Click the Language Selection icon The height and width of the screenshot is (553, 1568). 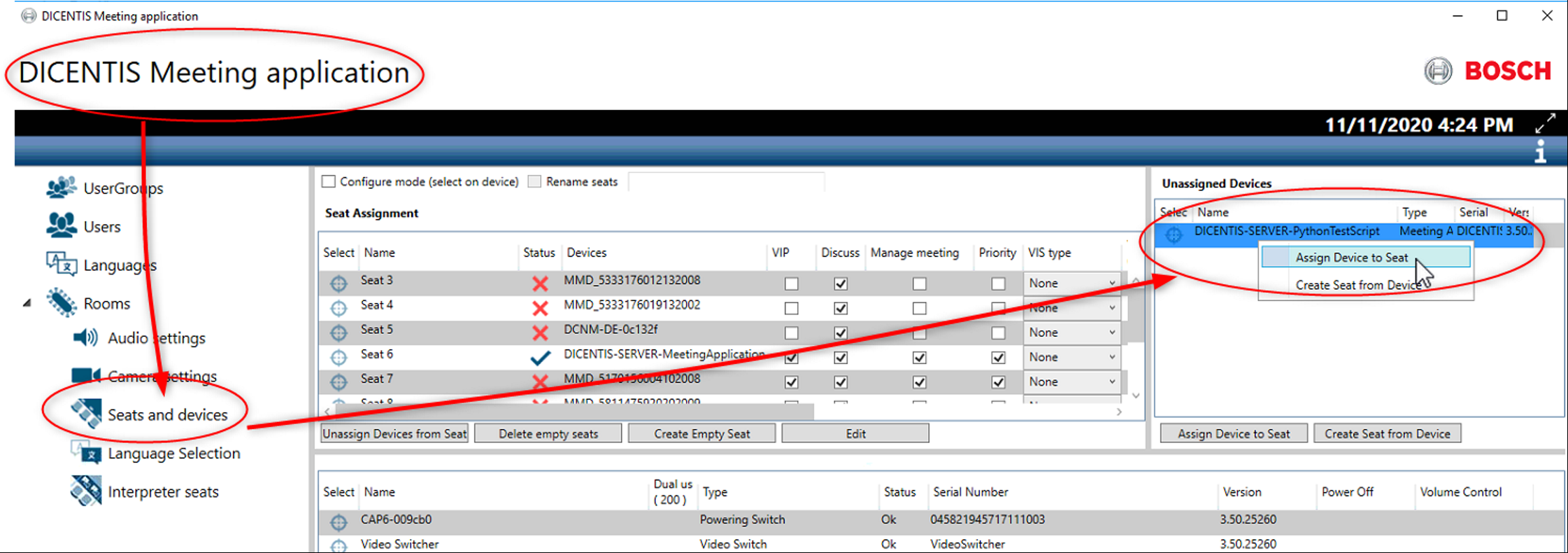pyautogui.click(x=85, y=452)
